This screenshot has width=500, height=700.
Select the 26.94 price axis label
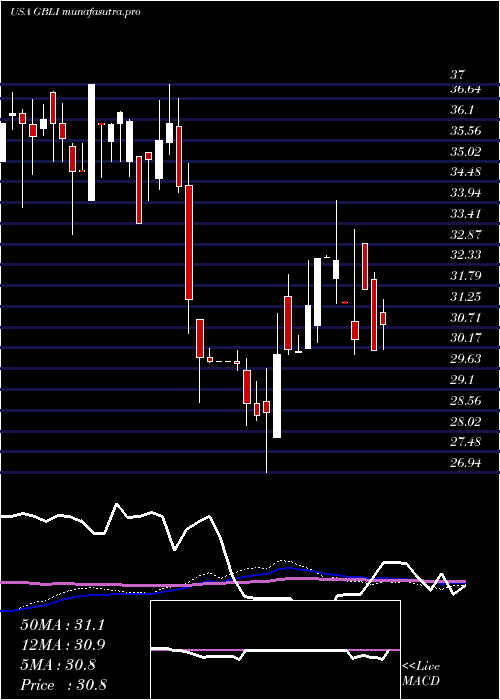coord(466,463)
